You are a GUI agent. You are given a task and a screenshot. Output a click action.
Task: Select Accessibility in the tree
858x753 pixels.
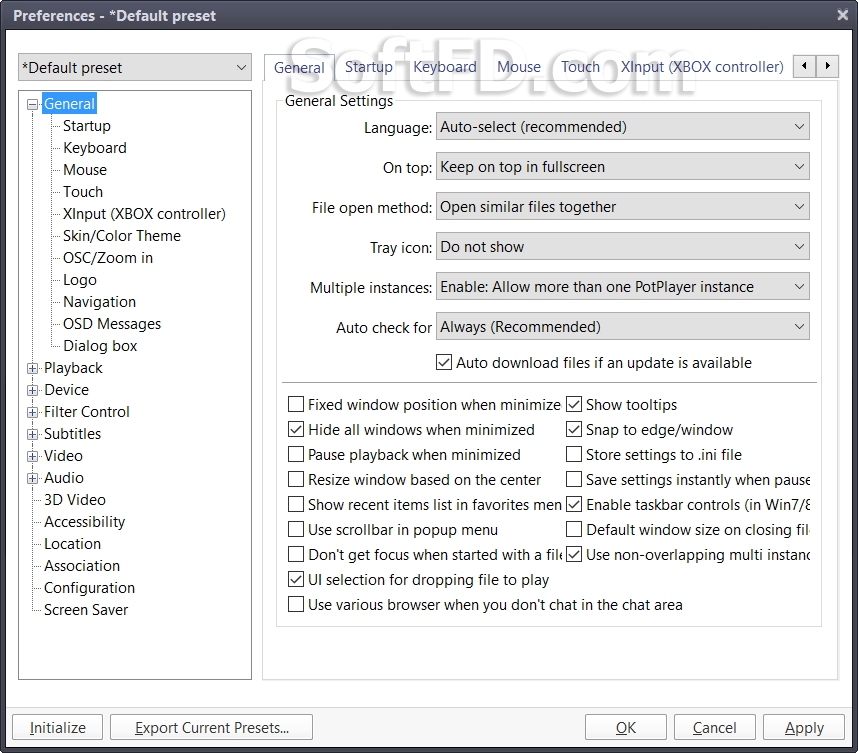pos(85,522)
